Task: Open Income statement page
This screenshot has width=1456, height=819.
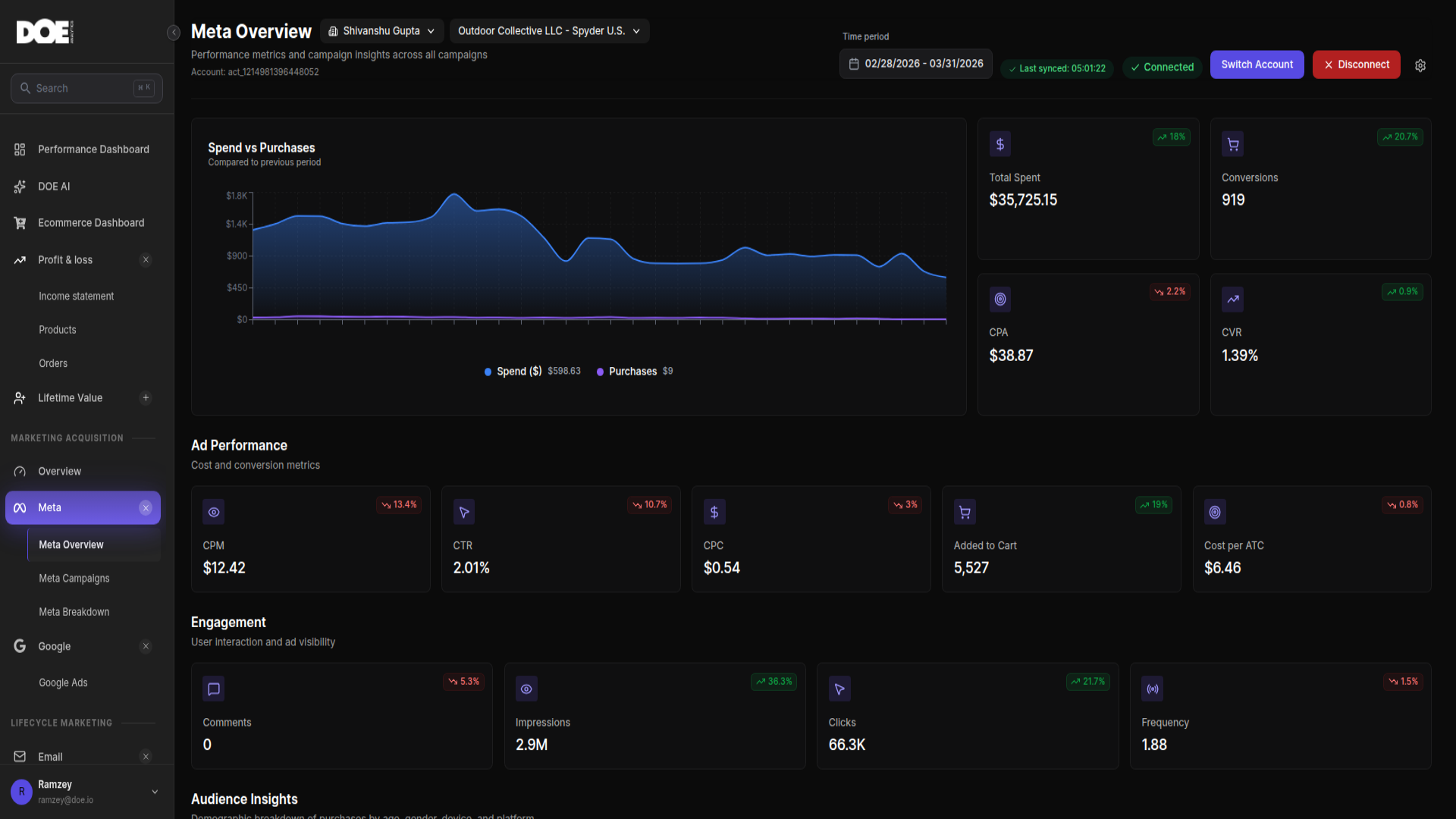Action: [x=77, y=297]
